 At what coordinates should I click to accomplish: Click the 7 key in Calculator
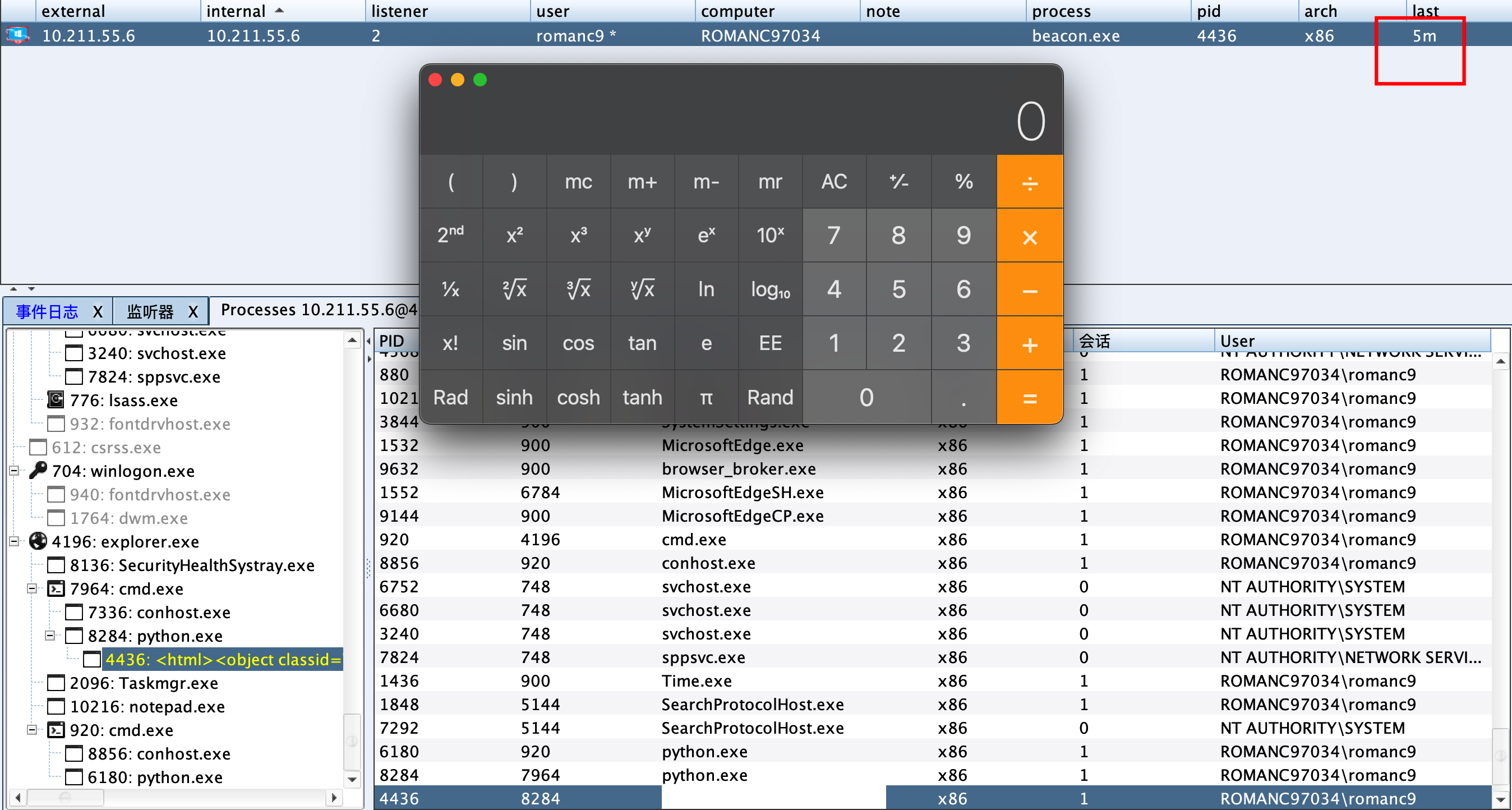[833, 236]
